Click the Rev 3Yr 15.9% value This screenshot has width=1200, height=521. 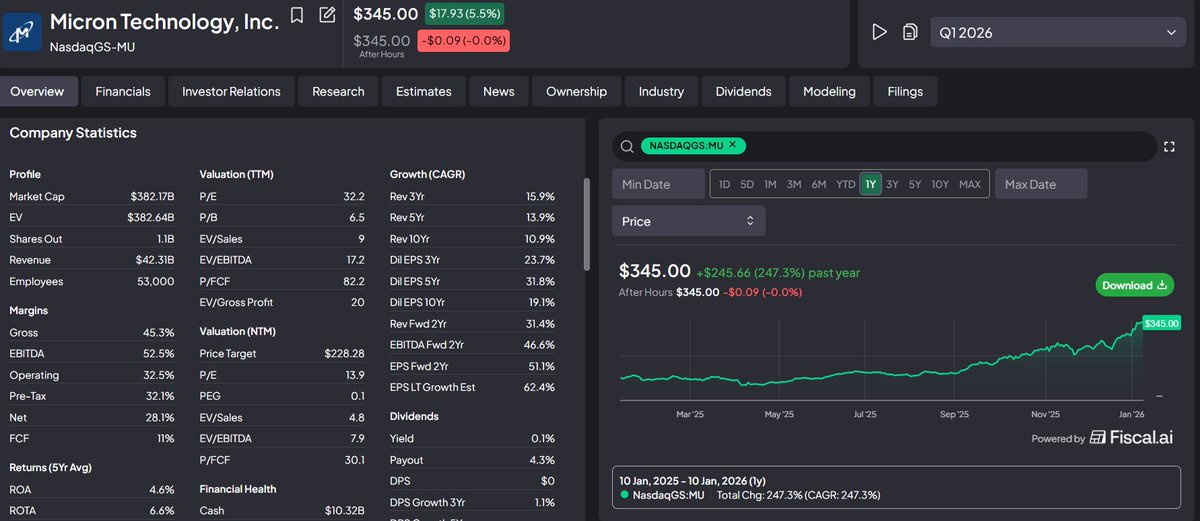click(x=540, y=196)
